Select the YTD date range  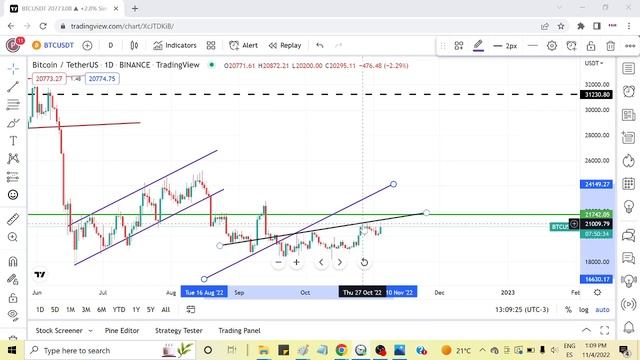(x=119, y=310)
